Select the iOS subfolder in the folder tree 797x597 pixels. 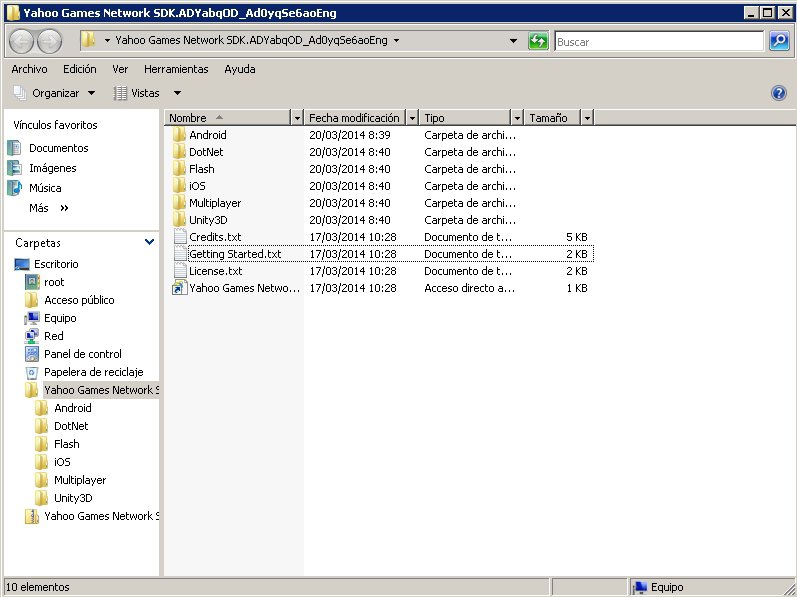coord(62,462)
